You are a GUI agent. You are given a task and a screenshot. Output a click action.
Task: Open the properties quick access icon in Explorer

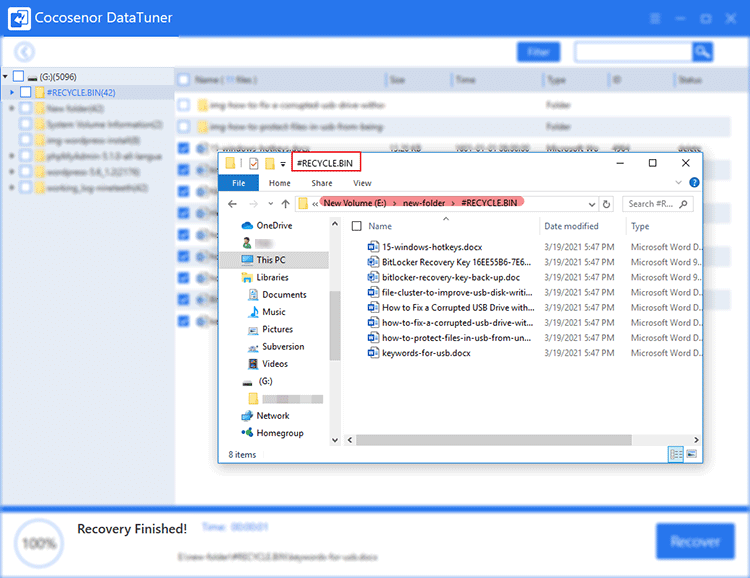[254, 164]
